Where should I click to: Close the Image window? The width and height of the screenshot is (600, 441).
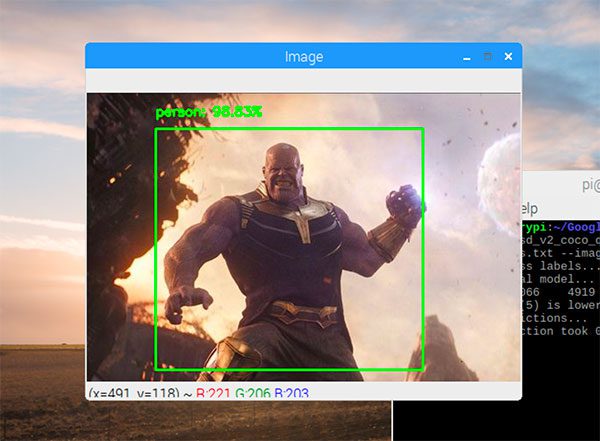point(508,57)
